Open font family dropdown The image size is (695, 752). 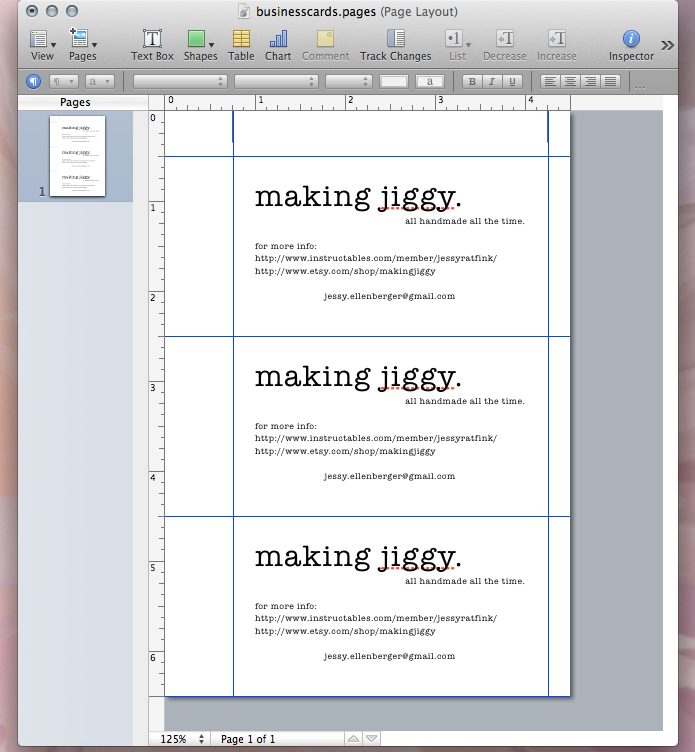pos(180,82)
